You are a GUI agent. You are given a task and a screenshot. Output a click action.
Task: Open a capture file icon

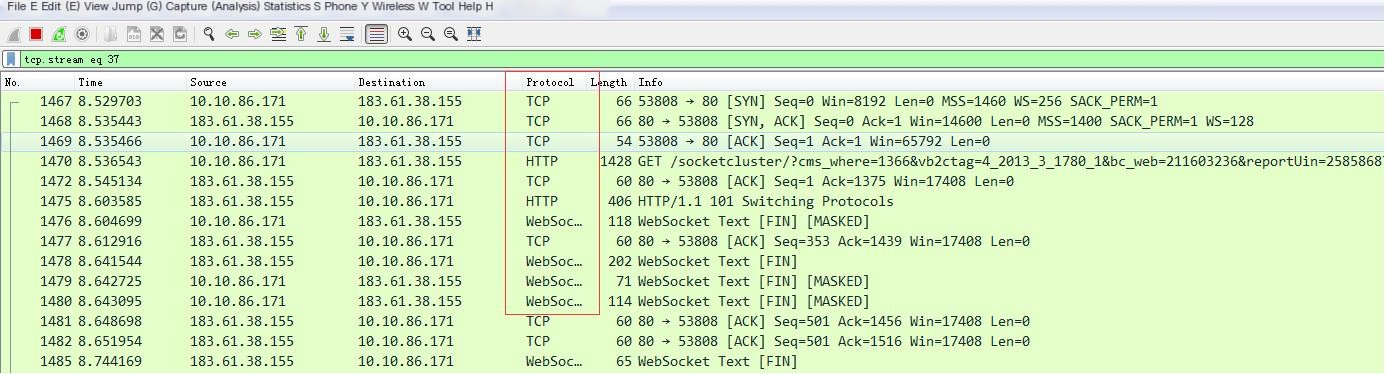coord(111,34)
